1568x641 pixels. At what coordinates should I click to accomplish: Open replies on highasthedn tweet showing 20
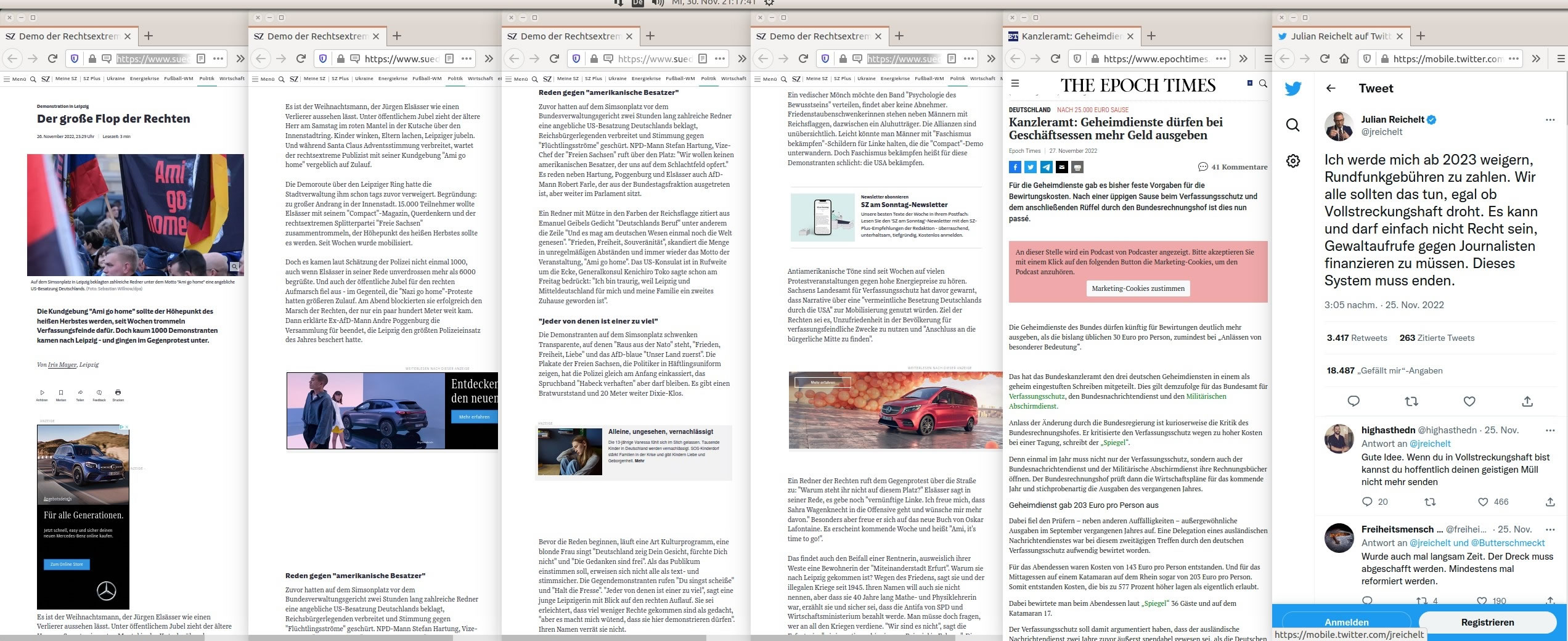pyautogui.click(x=1367, y=502)
